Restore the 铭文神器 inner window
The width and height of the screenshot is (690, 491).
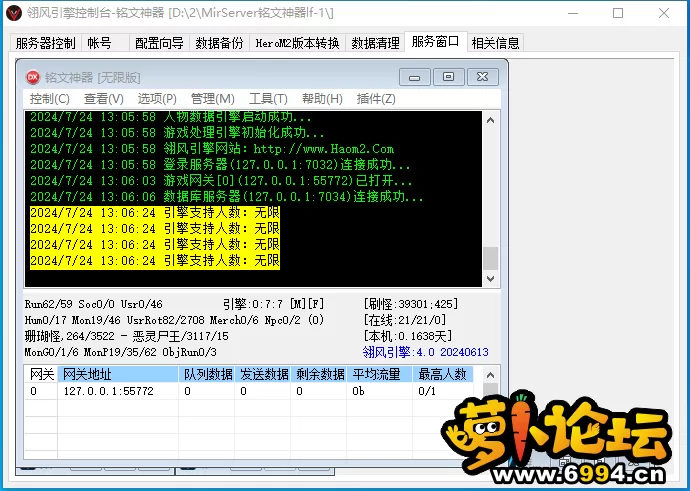coord(448,77)
